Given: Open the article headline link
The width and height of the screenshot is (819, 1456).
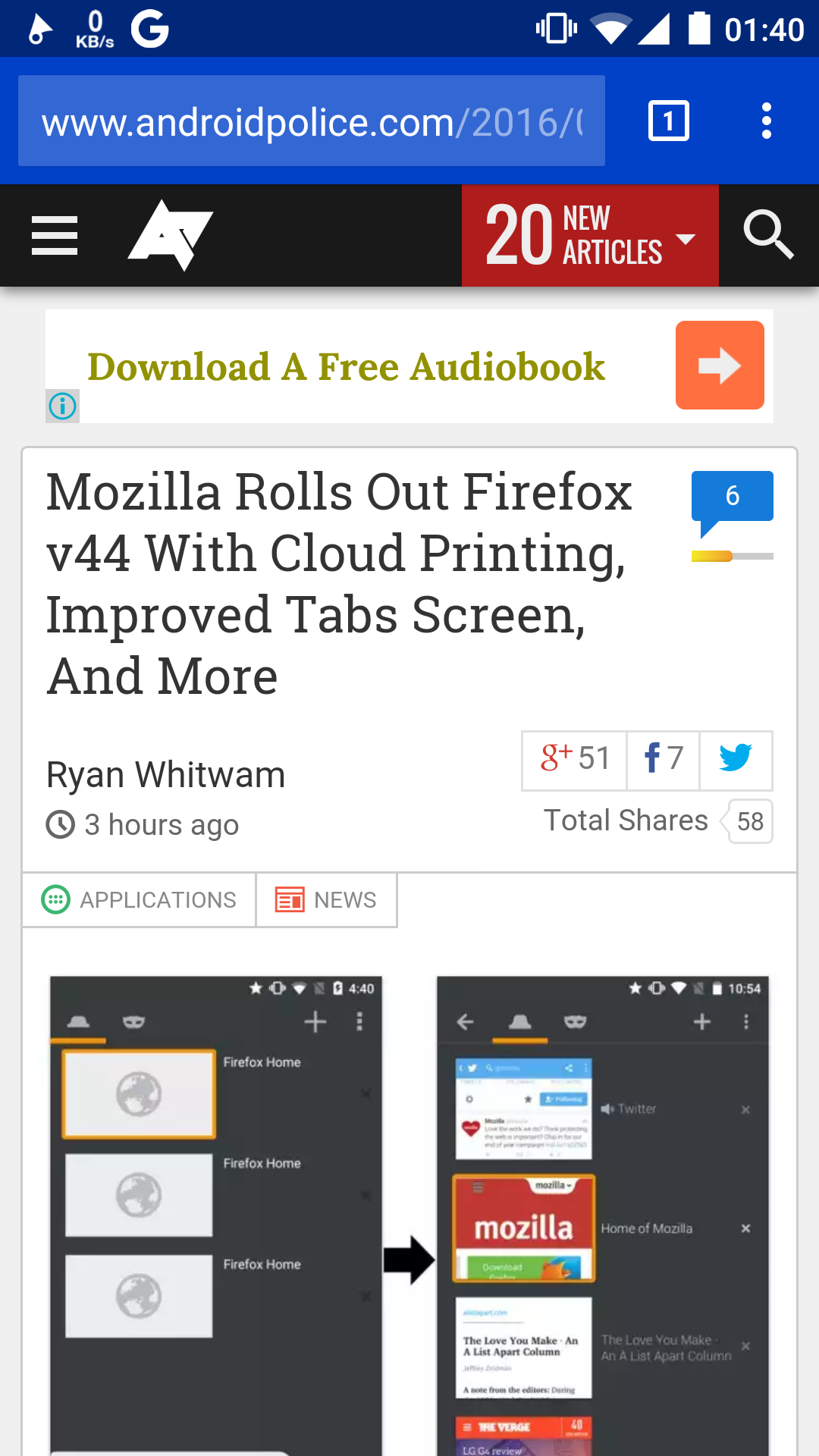Looking at the screenshot, I should click(x=339, y=583).
